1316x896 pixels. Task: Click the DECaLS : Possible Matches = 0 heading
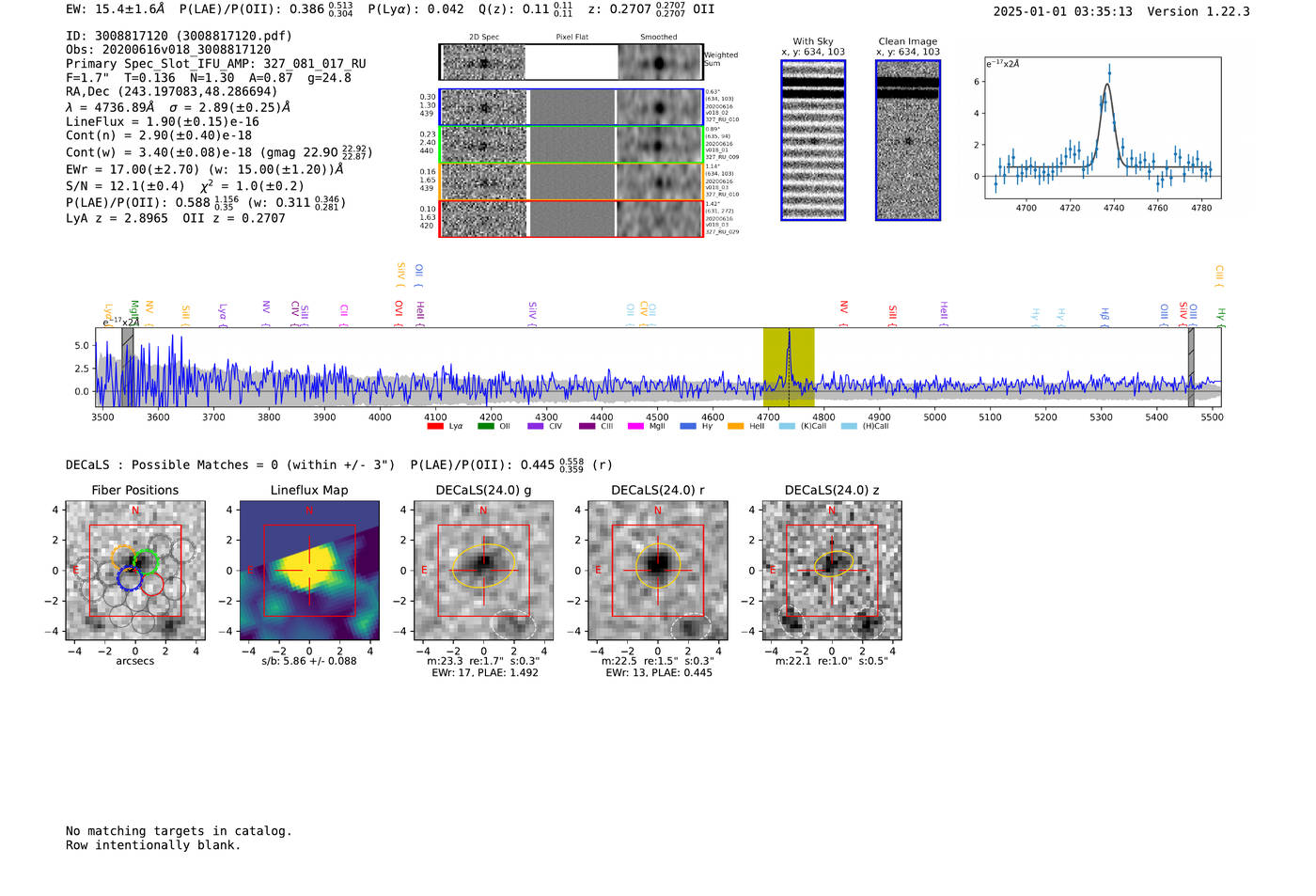click(x=230, y=464)
